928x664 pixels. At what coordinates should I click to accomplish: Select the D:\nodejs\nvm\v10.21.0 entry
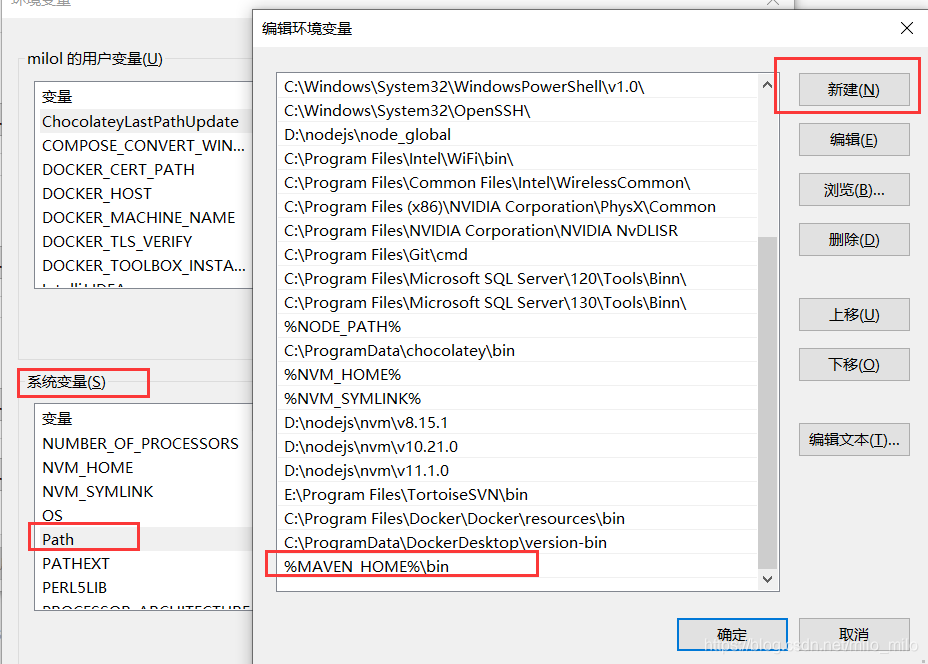click(x=517, y=446)
